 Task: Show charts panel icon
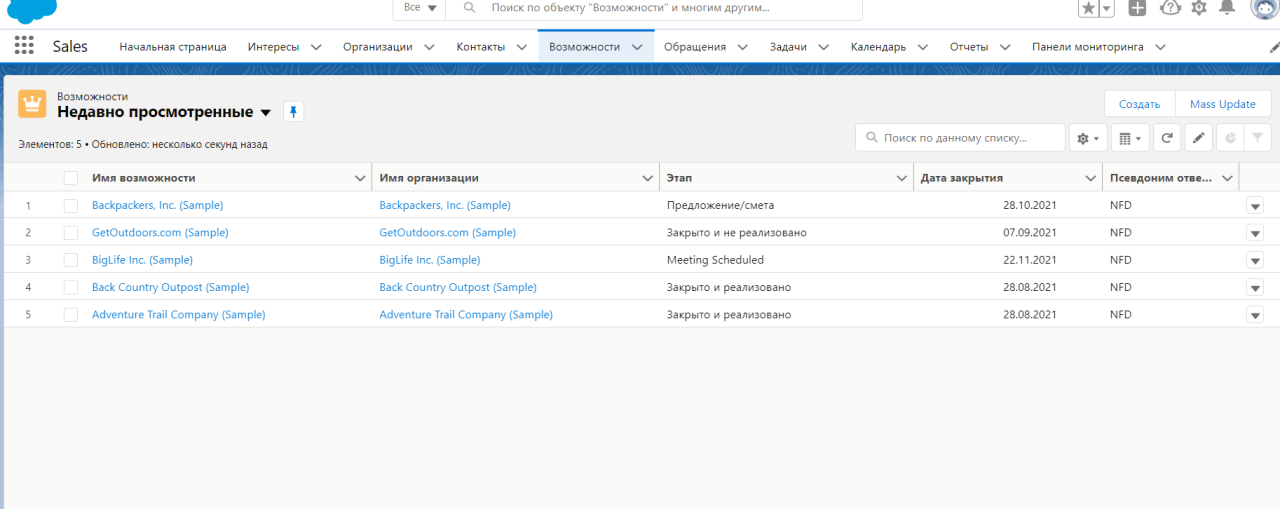[x=1229, y=138]
